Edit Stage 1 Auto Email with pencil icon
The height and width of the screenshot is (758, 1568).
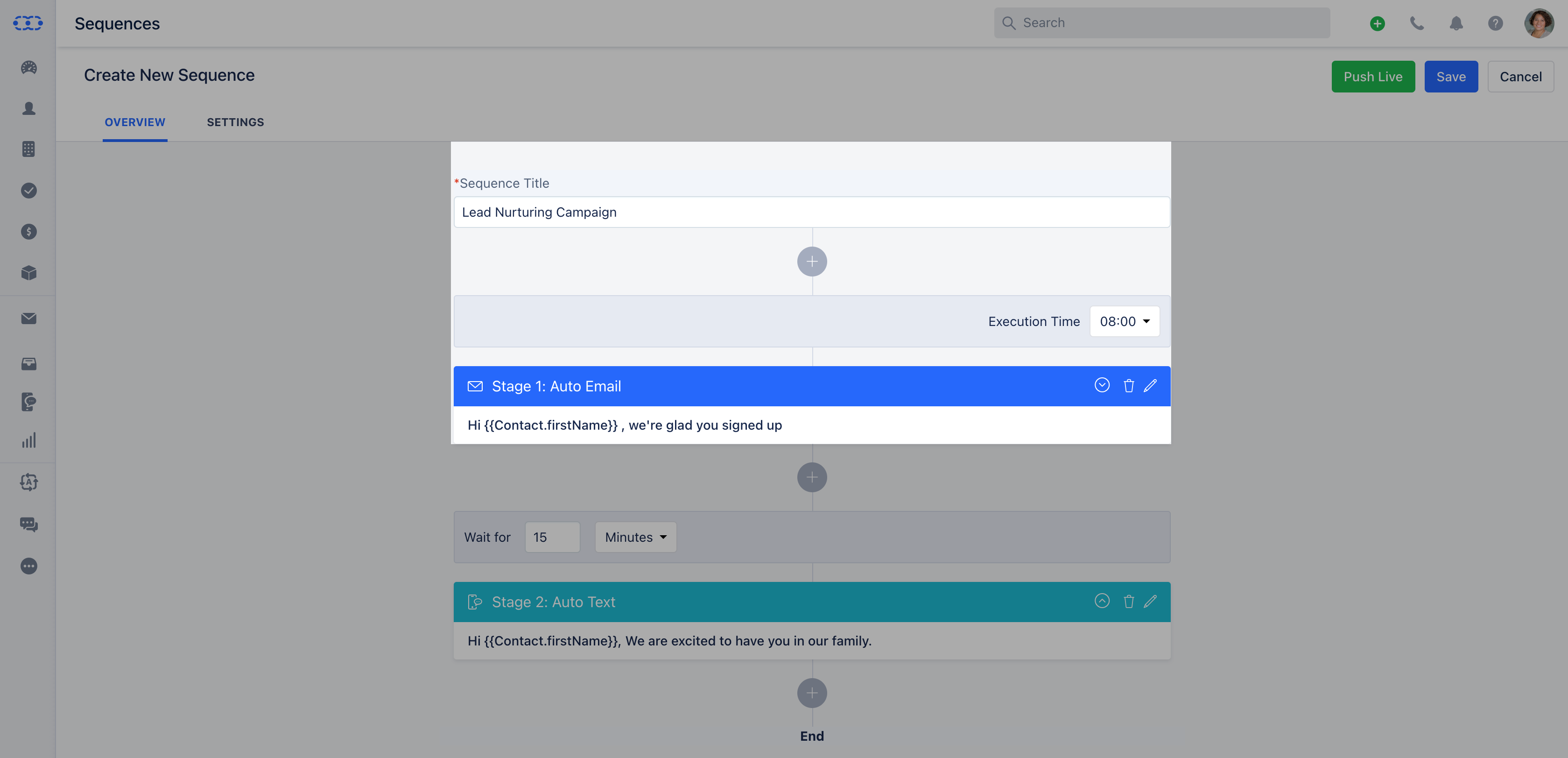point(1150,386)
